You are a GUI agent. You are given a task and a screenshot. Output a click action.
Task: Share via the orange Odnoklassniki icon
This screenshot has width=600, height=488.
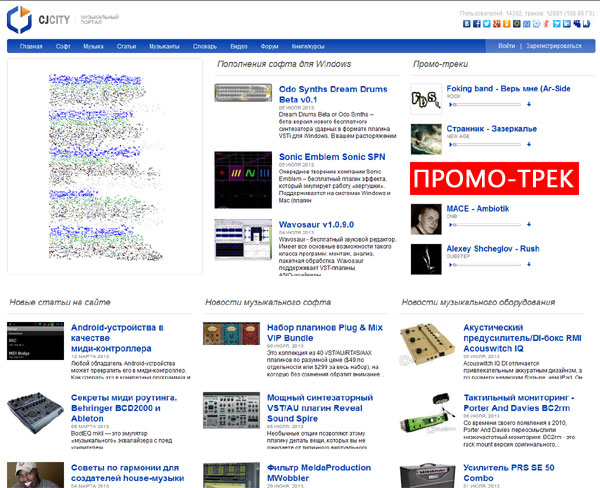click(x=507, y=24)
